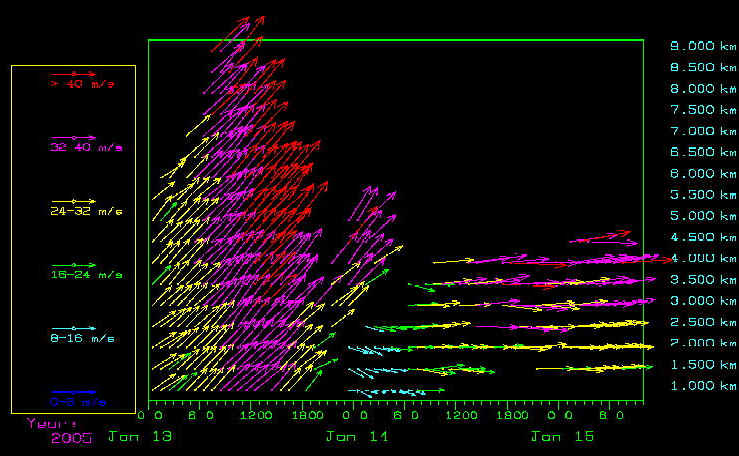Image resolution: width=739 pixels, height=456 pixels.
Task: Click the red >40 m/s legend arrow
Action: click(x=73, y=74)
